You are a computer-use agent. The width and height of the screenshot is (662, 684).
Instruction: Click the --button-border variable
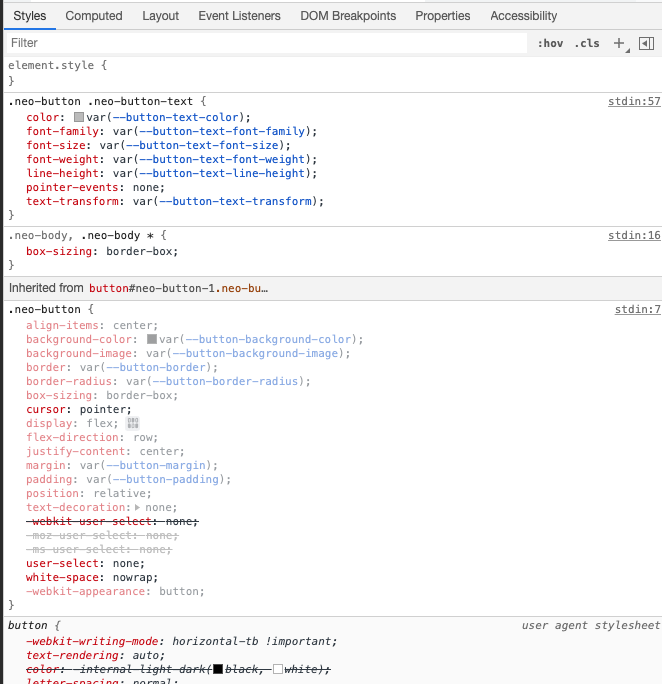point(156,367)
